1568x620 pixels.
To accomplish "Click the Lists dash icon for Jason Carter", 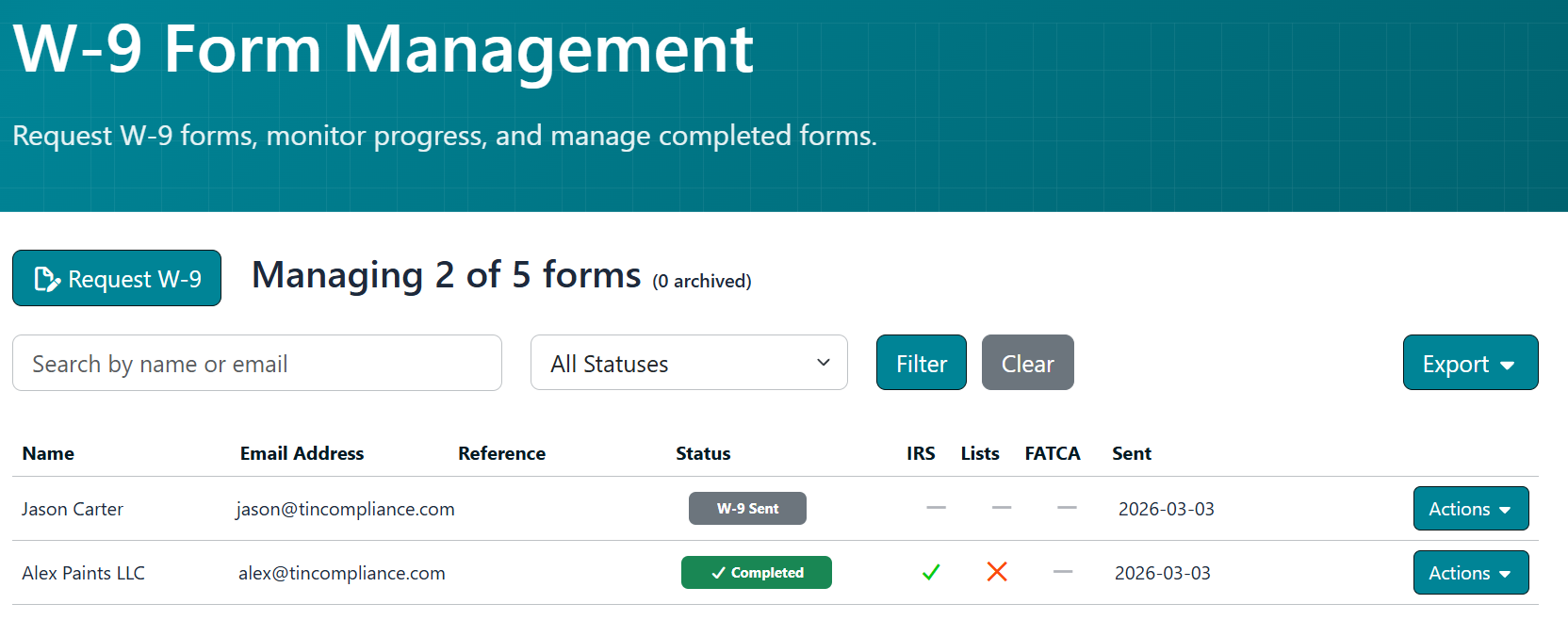I will pos(1002,508).
